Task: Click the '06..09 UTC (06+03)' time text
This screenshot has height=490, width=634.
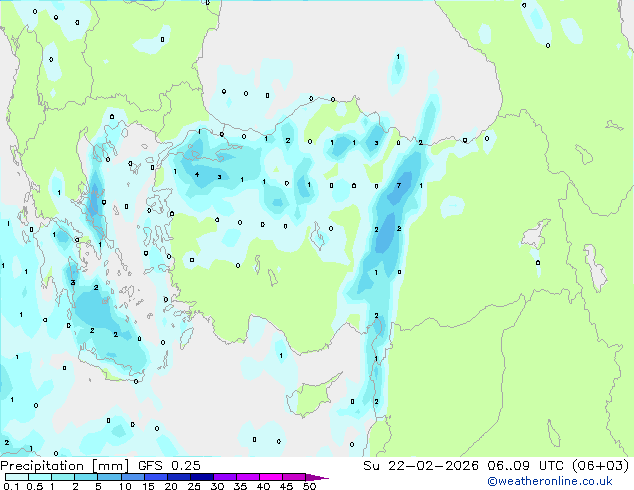Action: point(558,466)
